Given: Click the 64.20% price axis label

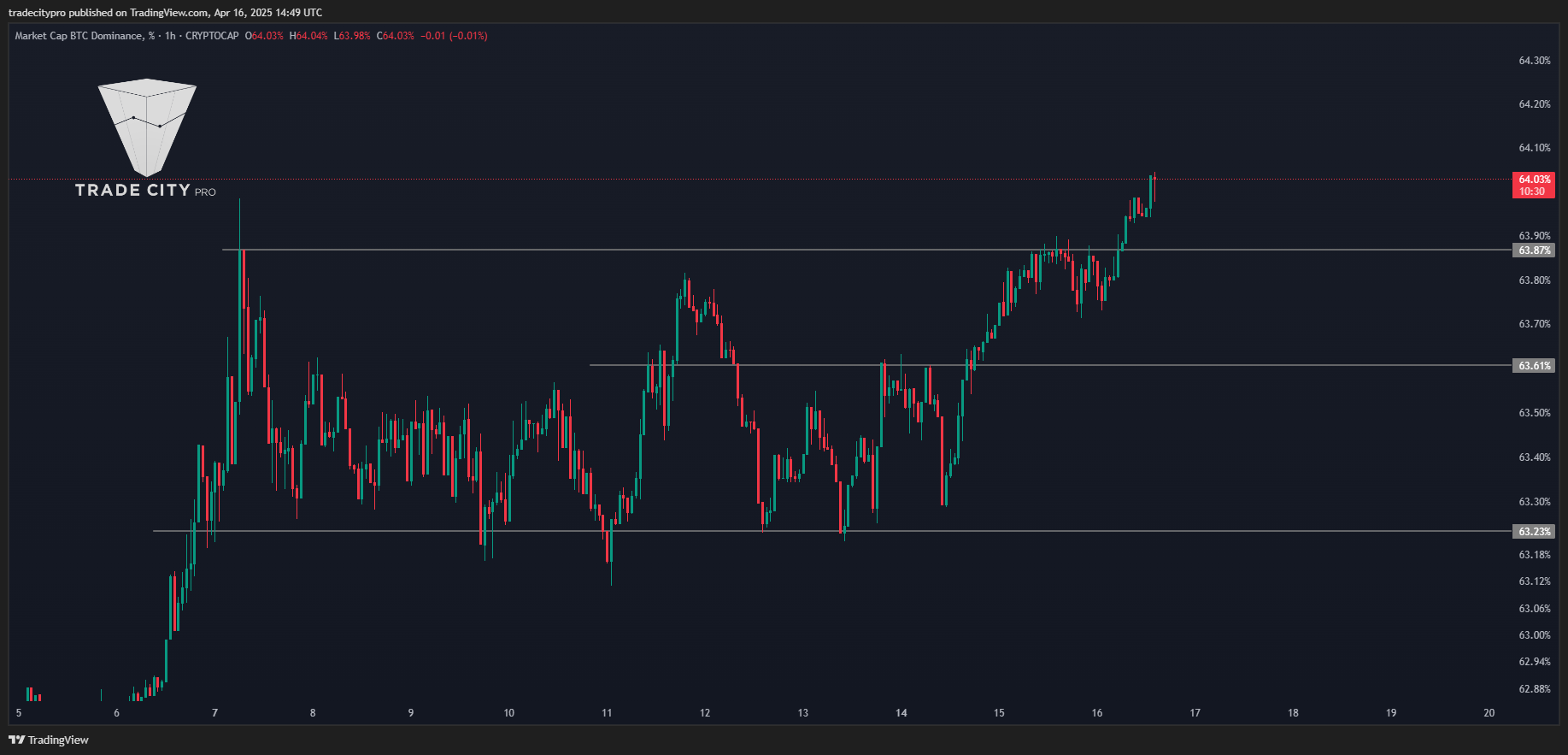Looking at the screenshot, I should [x=1535, y=104].
